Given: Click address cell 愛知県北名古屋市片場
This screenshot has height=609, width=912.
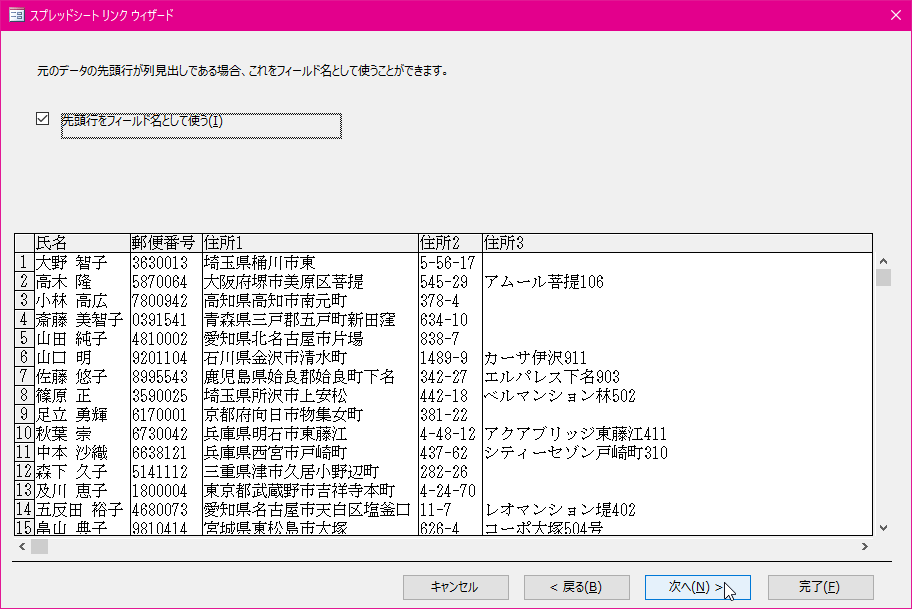Looking at the screenshot, I should [x=310, y=339].
